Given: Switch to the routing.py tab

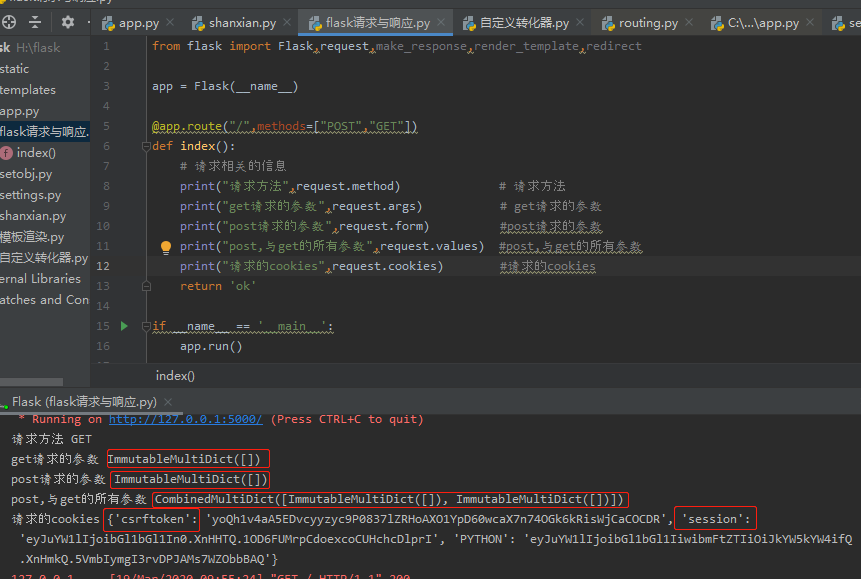Looking at the screenshot, I should (x=648, y=23).
